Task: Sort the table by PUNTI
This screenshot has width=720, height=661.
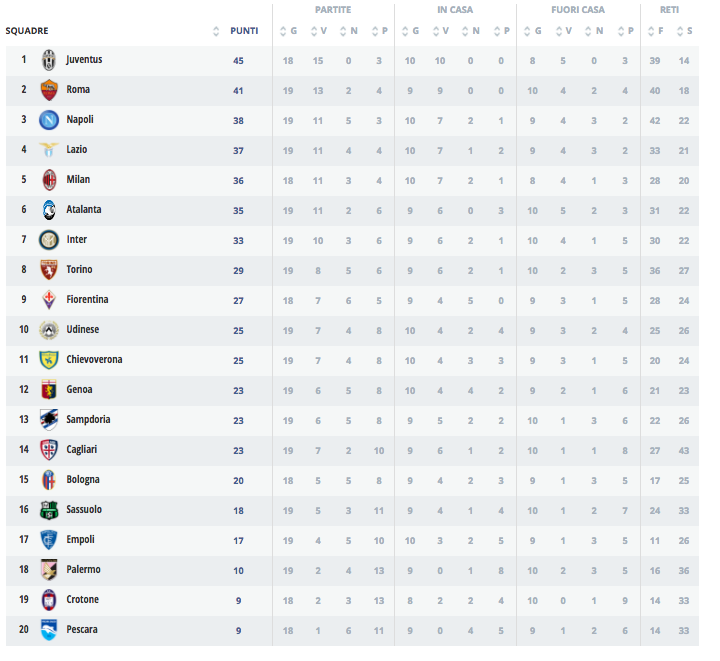Action: point(243,31)
